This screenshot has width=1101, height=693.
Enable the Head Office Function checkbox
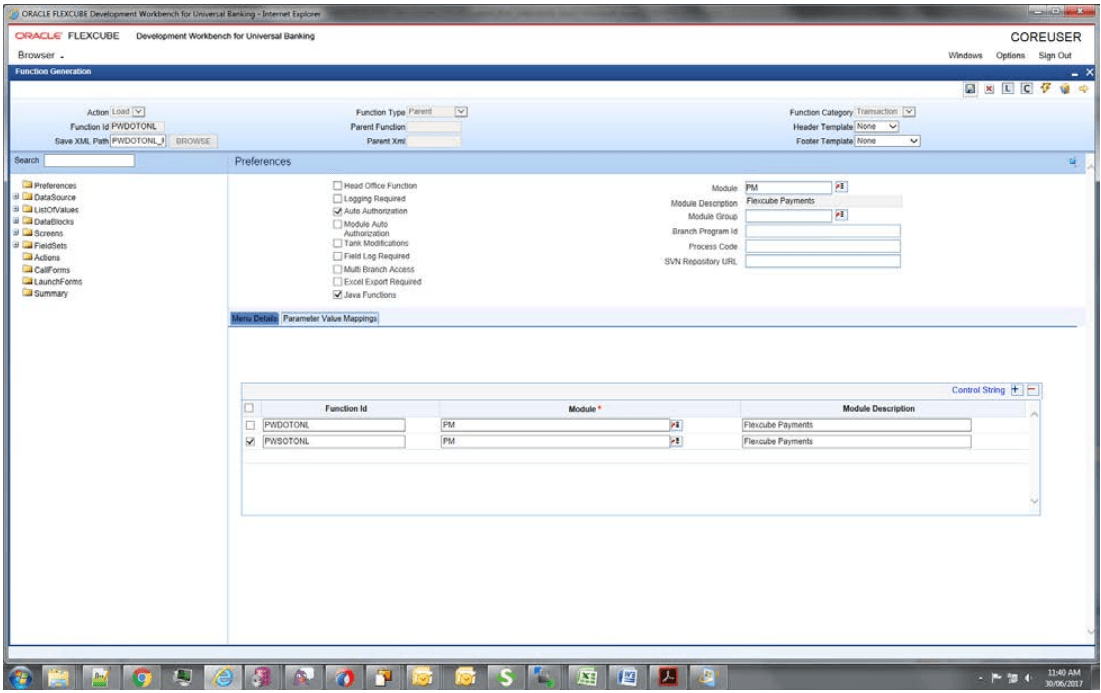[x=336, y=186]
